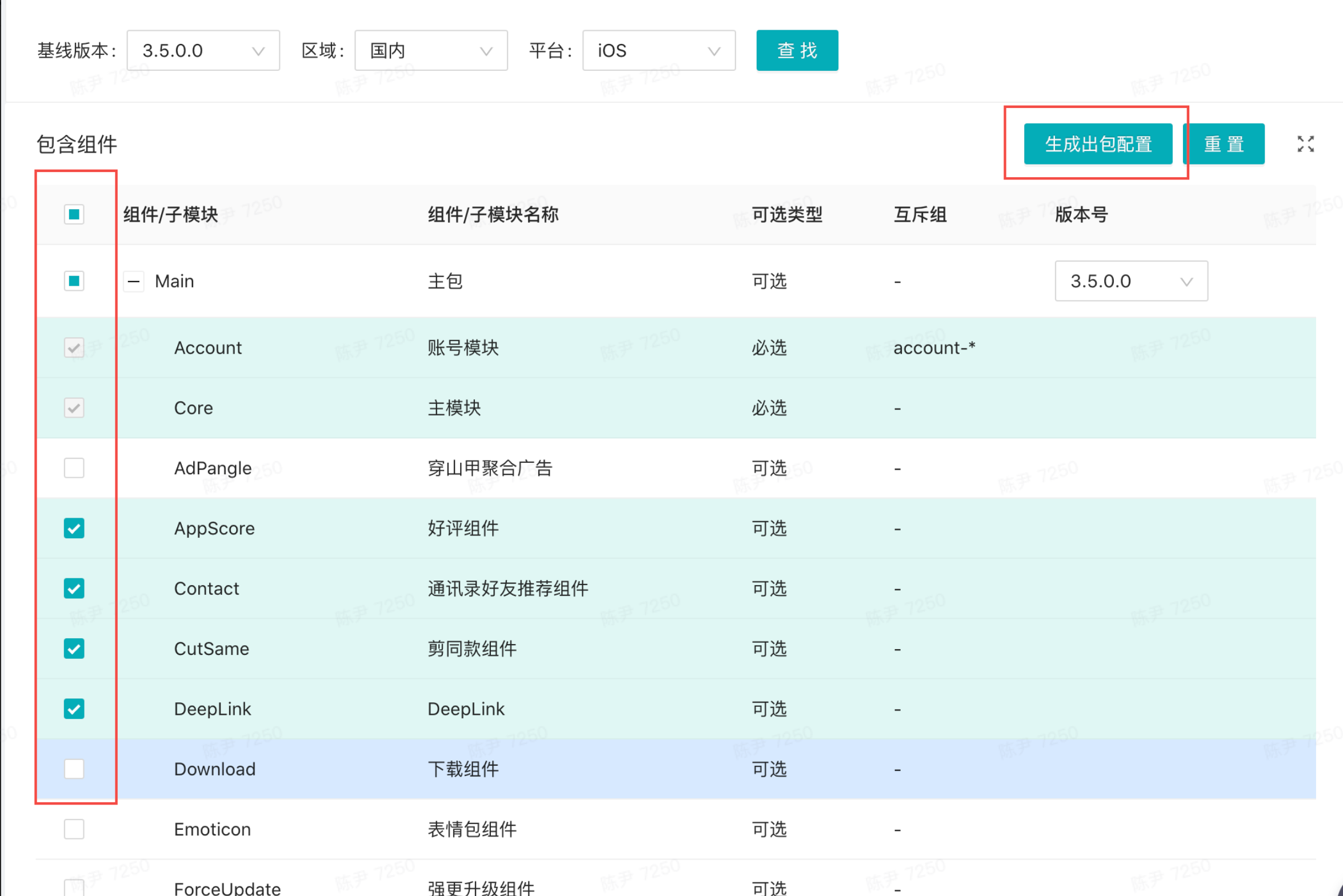The height and width of the screenshot is (896, 1343).
Task: Click the disabled Account checkbox
Action: click(74, 347)
